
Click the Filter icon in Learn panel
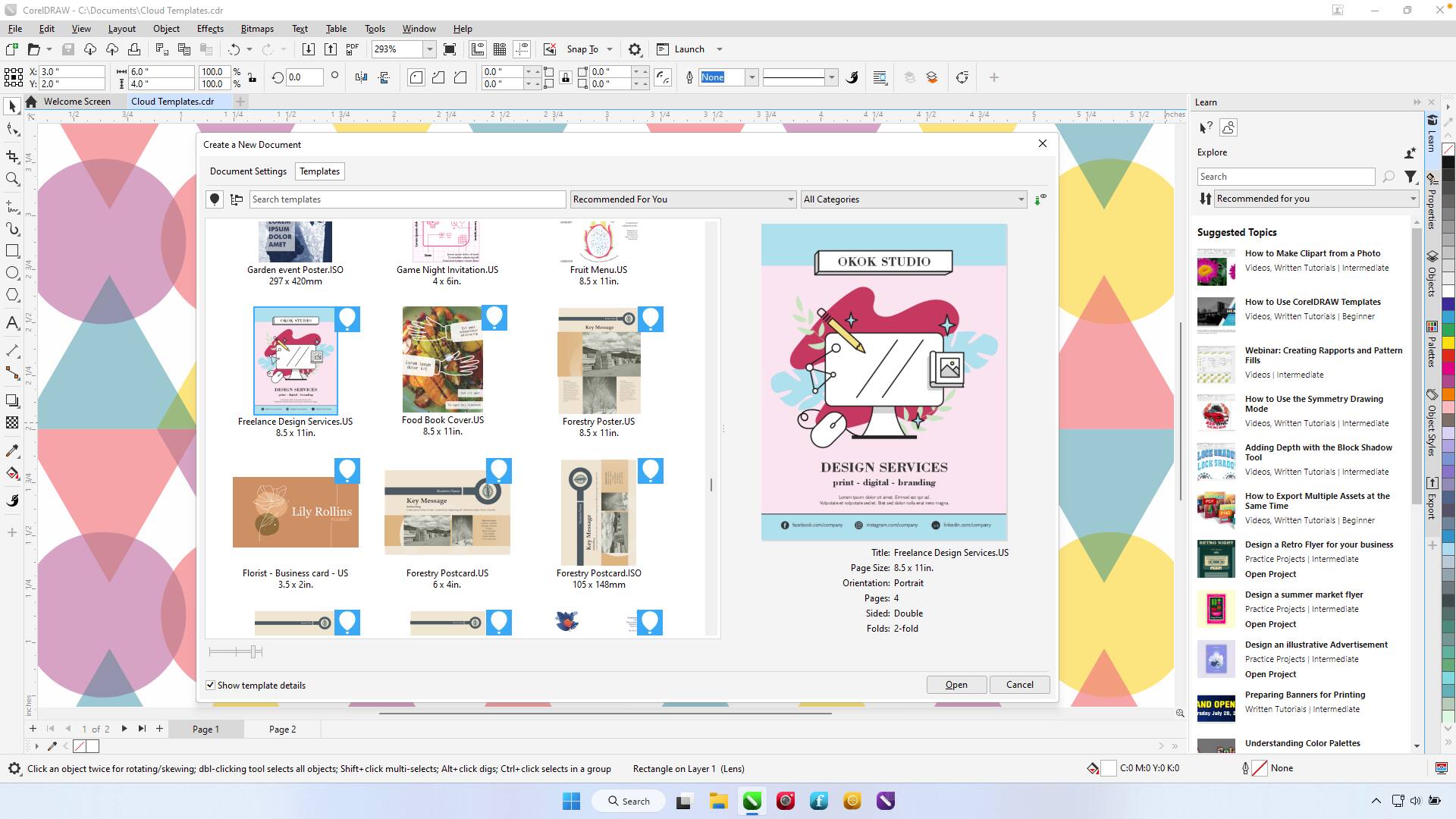[x=1410, y=177]
